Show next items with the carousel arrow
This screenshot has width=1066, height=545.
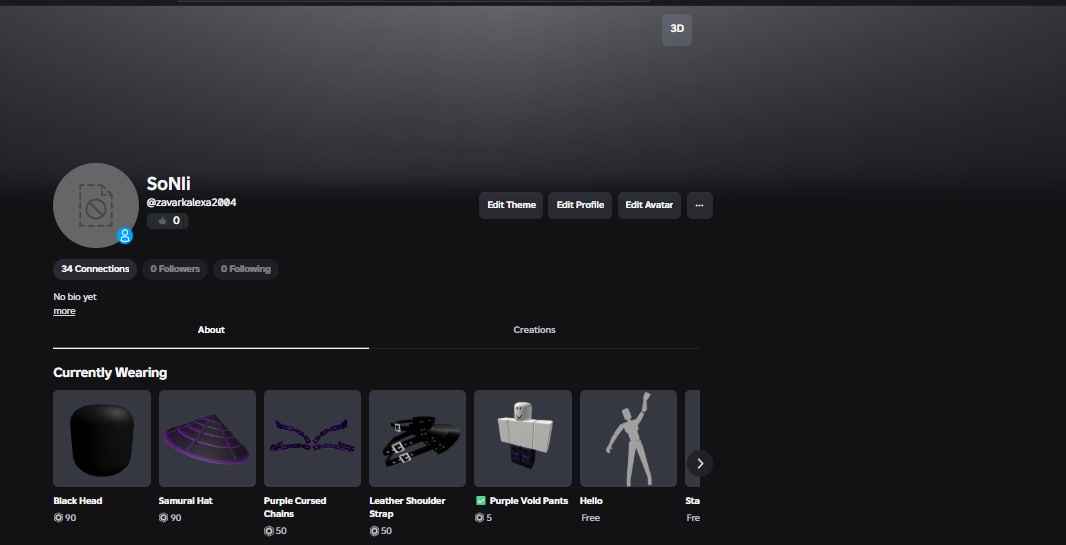[x=700, y=463]
